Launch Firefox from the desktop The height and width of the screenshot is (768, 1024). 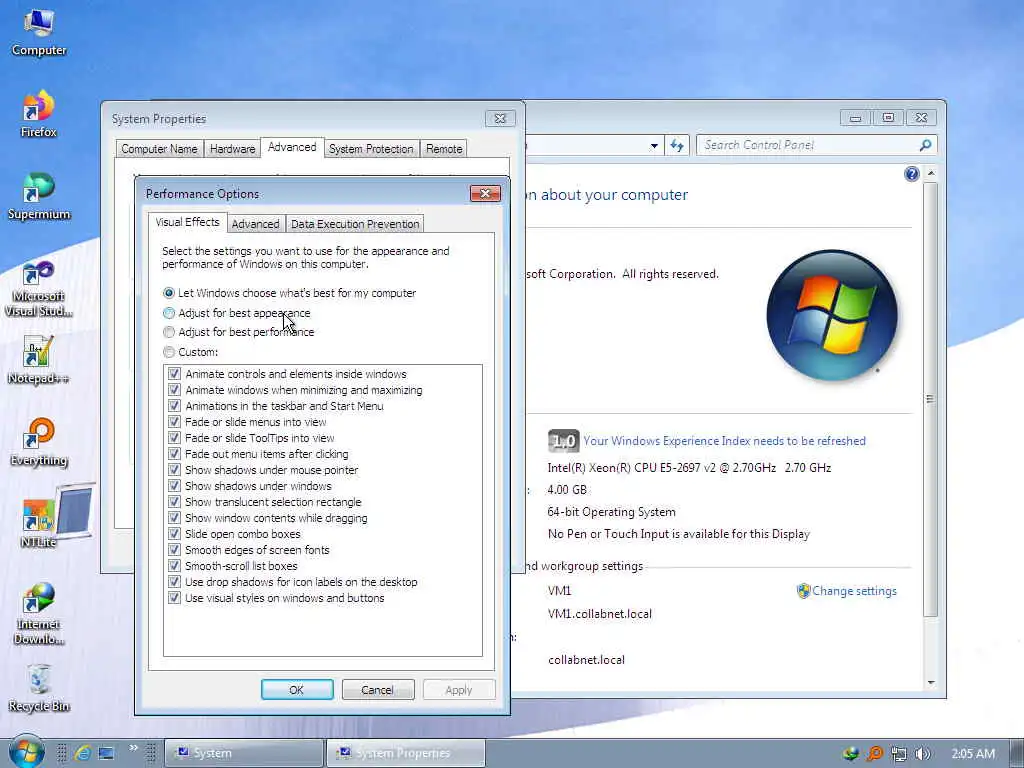(x=39, y=114)
